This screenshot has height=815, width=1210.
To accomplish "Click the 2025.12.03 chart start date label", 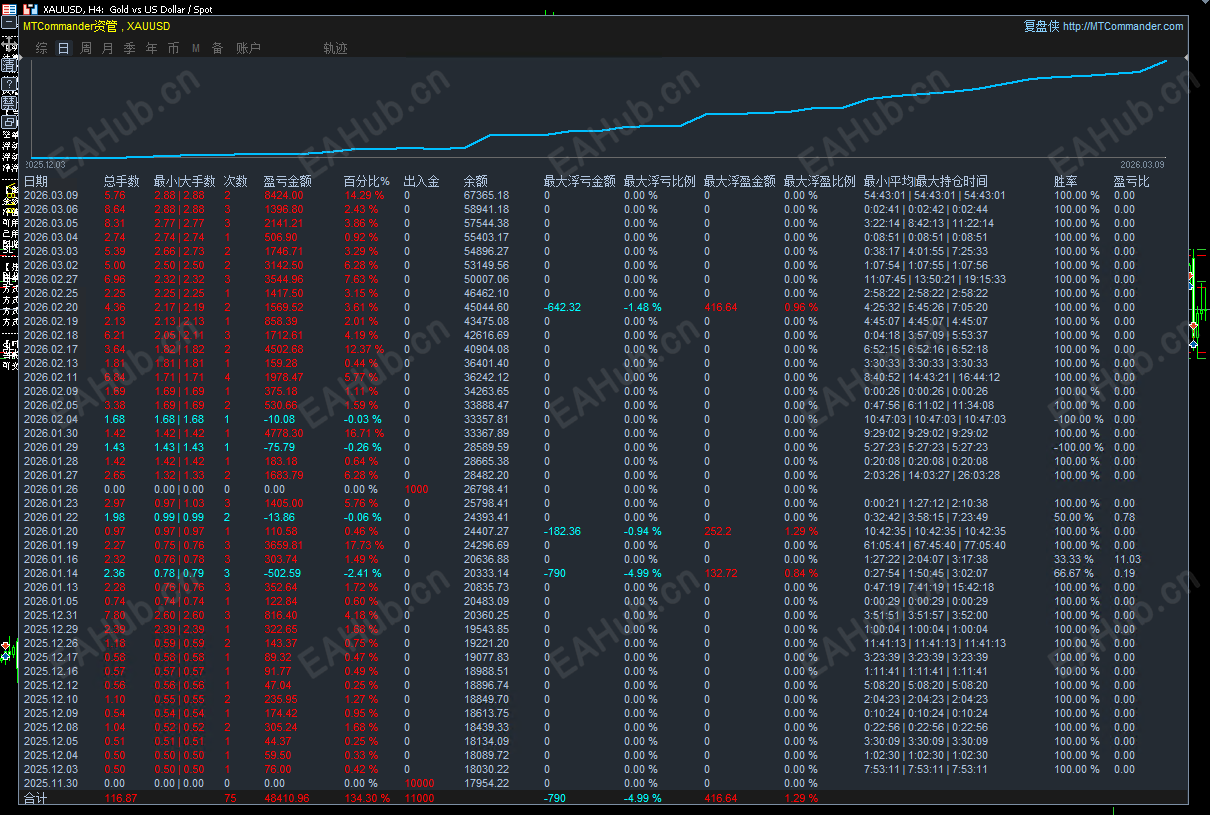I will pos(45,164).
